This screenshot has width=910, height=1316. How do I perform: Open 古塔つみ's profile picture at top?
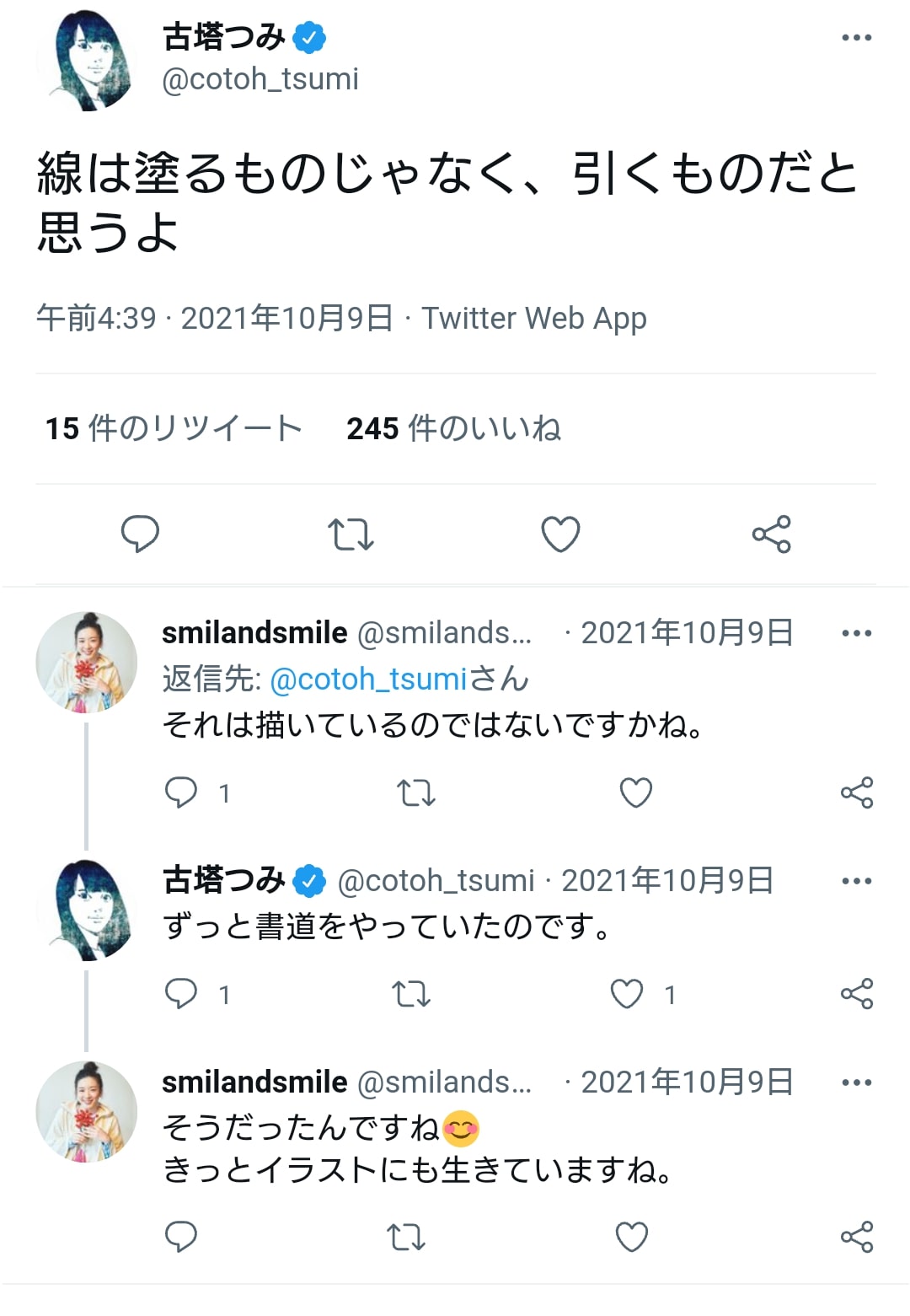pyautogui.click(x=86, y=61)
